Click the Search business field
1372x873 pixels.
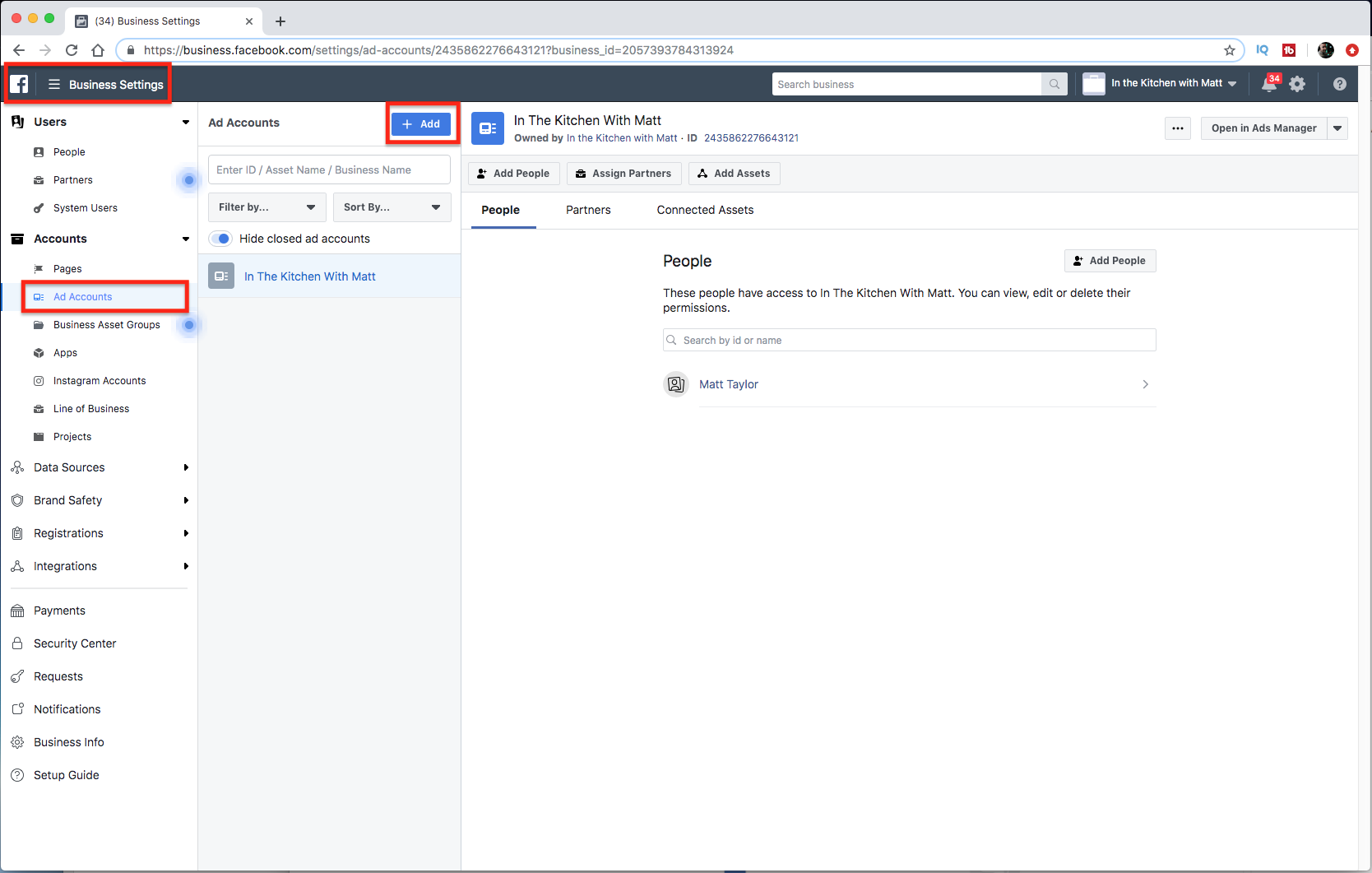(x=906, y=84)
